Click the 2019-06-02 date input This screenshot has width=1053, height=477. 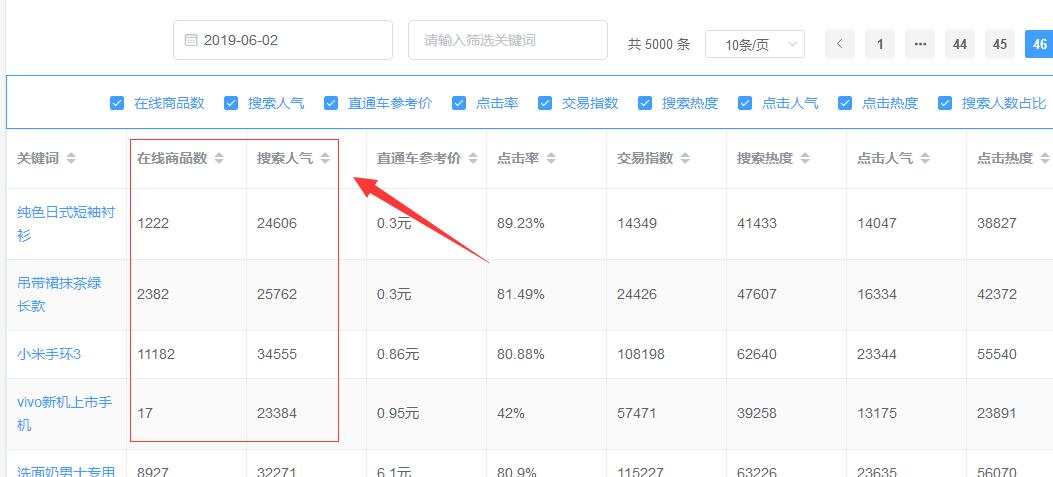point(283,40)
